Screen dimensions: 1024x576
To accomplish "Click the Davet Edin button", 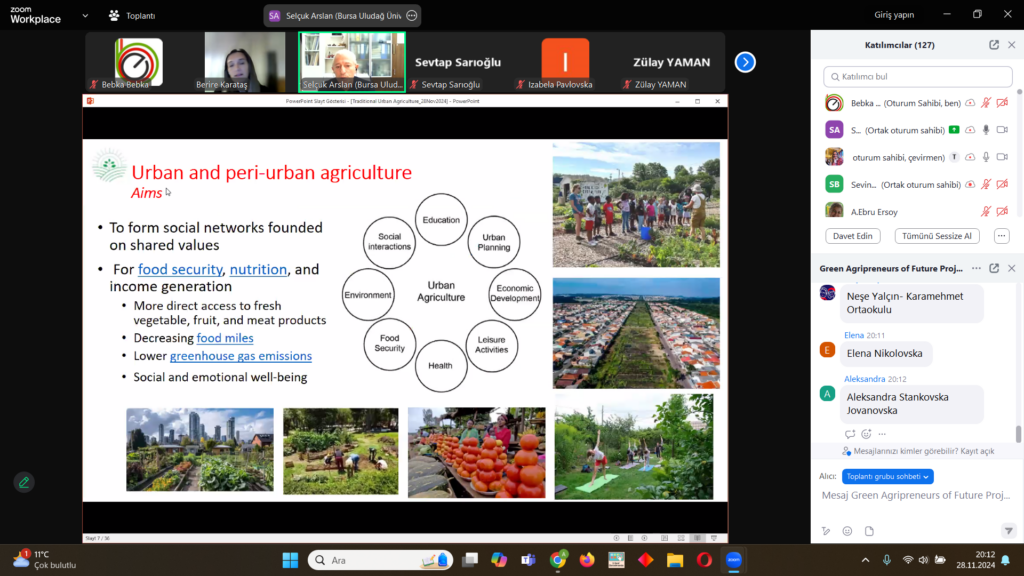I will pyautogui.click(x=852, y=236).
